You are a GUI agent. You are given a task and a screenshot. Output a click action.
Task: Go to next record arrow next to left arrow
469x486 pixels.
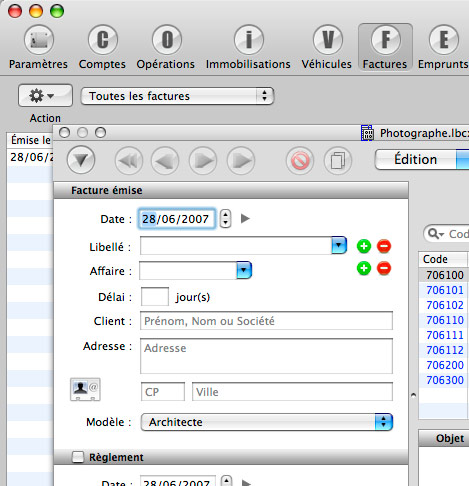coord(203,161)
